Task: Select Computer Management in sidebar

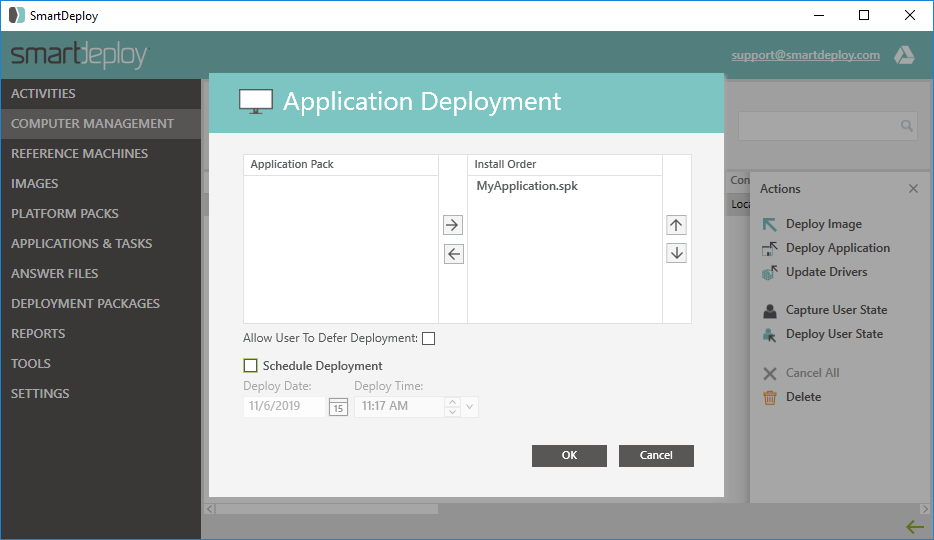Action: click(x=101, y=124)
